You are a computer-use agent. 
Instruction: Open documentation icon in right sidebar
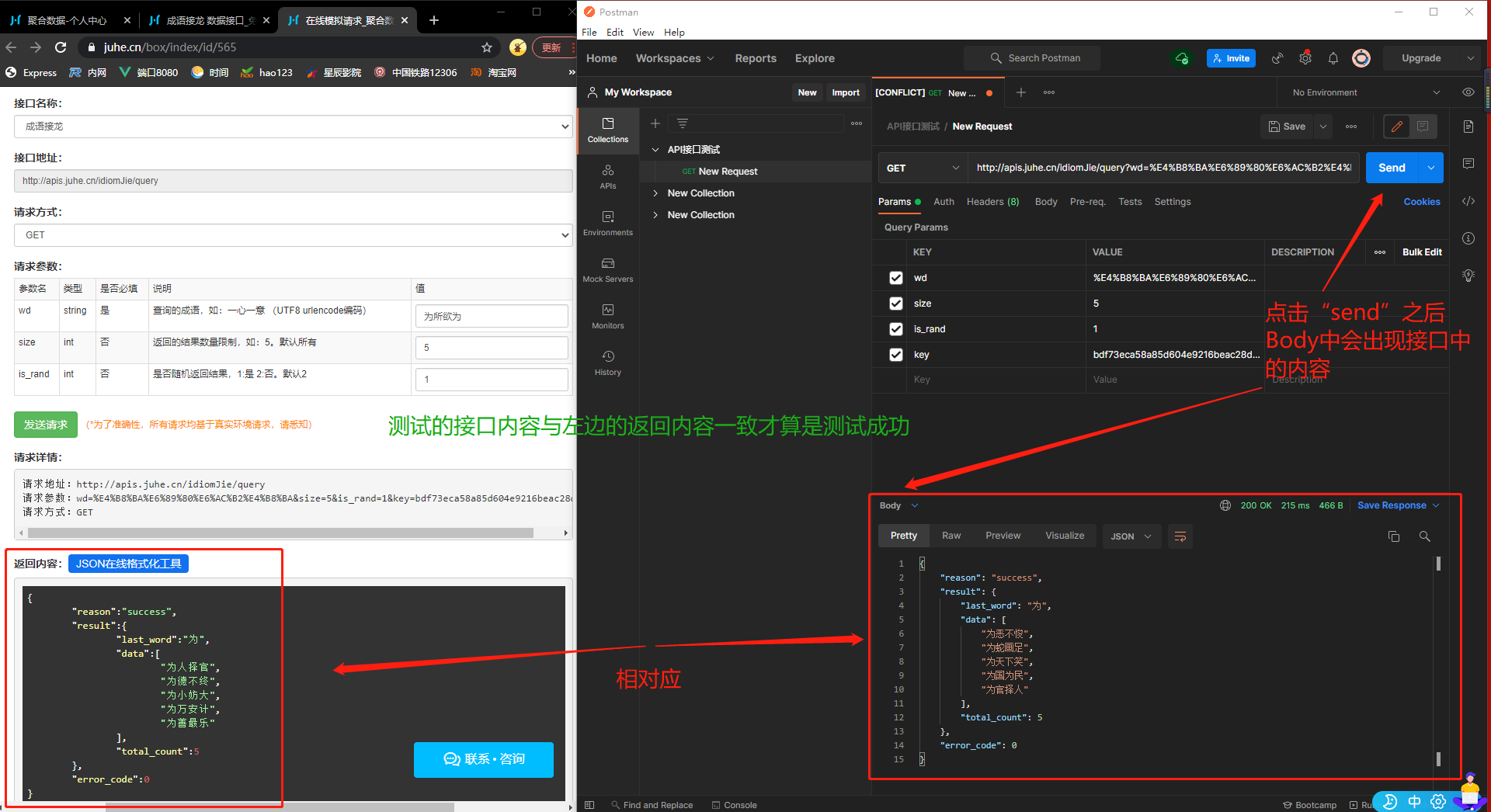coord(1468,127)
